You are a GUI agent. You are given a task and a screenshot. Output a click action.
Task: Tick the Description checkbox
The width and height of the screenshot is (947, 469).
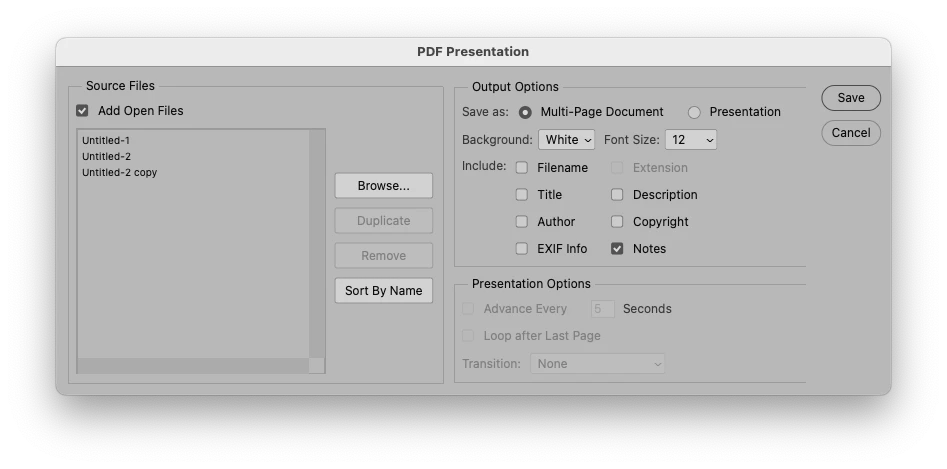click(x=617, y=194)
